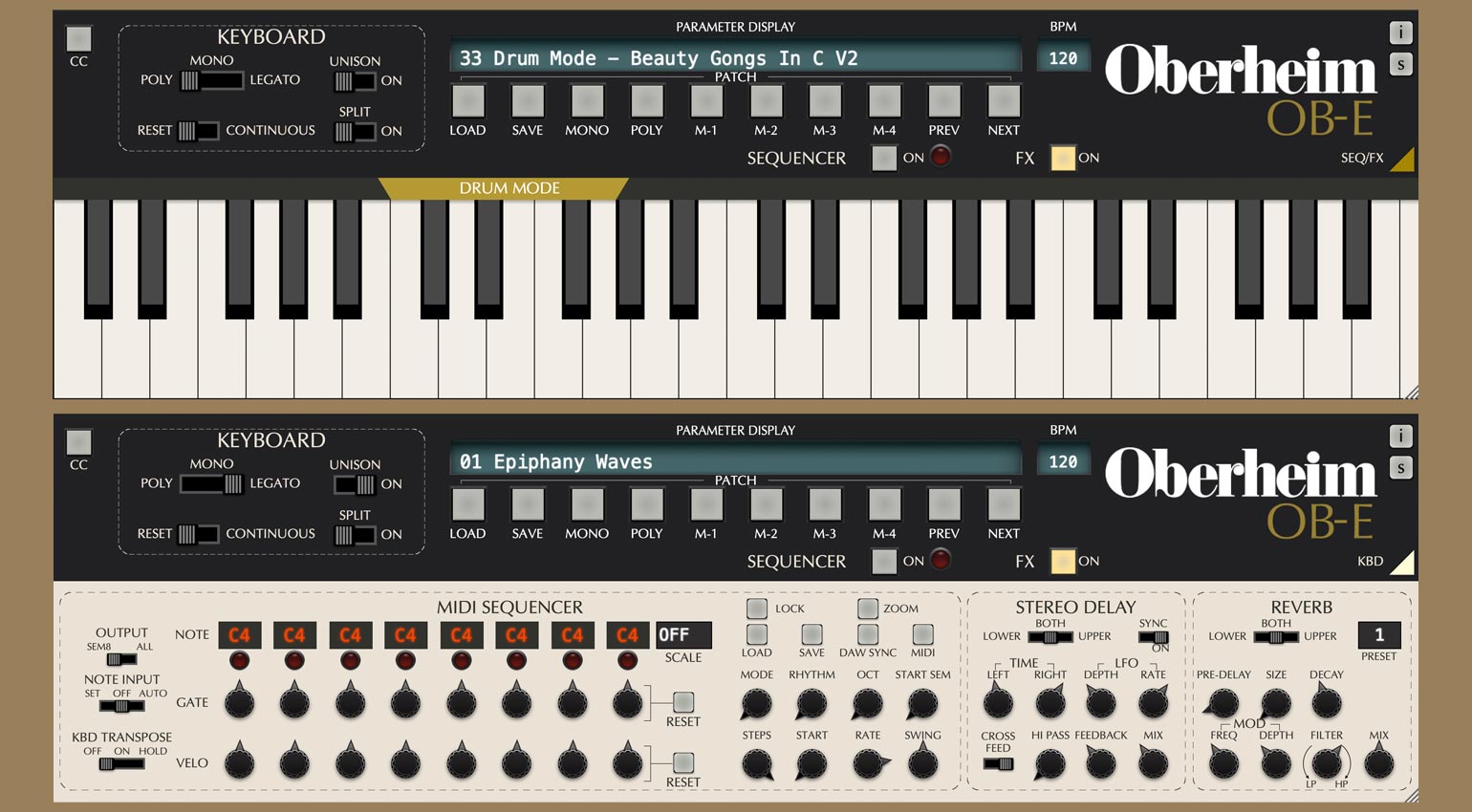Click the BPM 120 field in the lower window
Viewport: 1472px width, 812px height.
[x=1063, y=460]
